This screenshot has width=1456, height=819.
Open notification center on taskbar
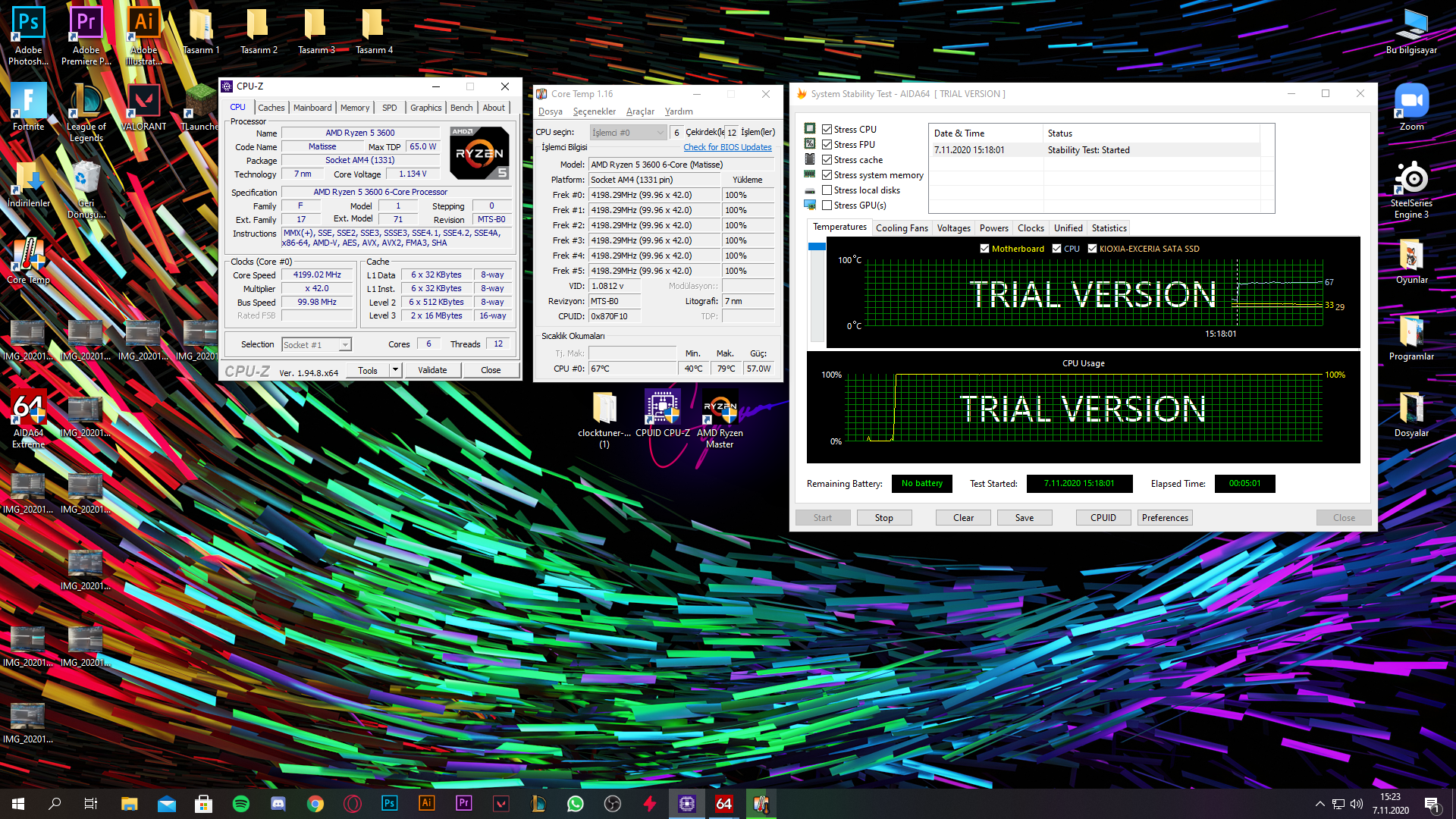point(1432,804)
